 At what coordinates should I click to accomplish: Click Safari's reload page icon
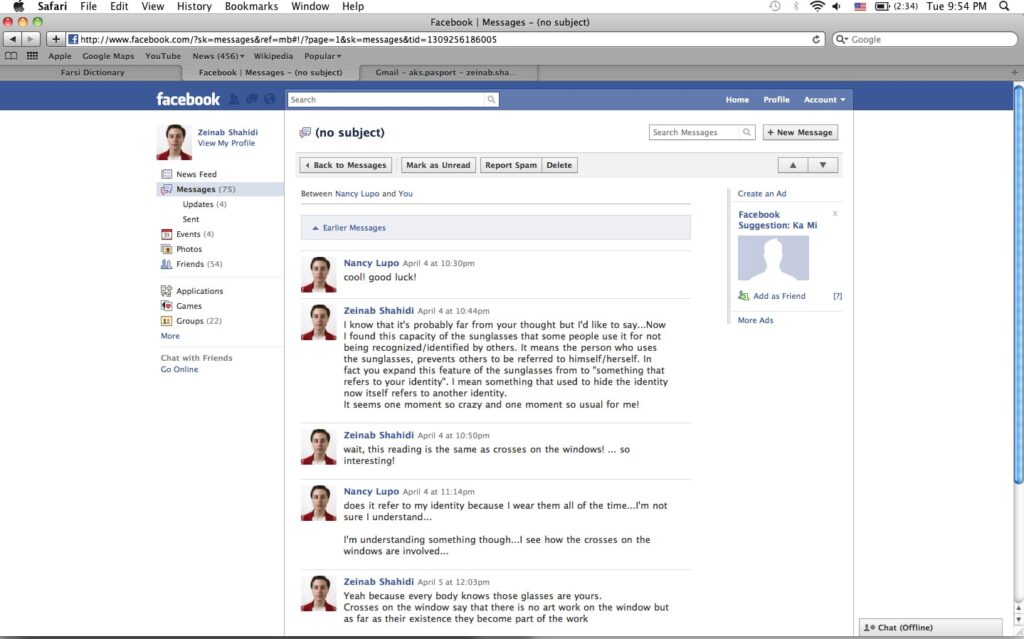tap(817, 39)
